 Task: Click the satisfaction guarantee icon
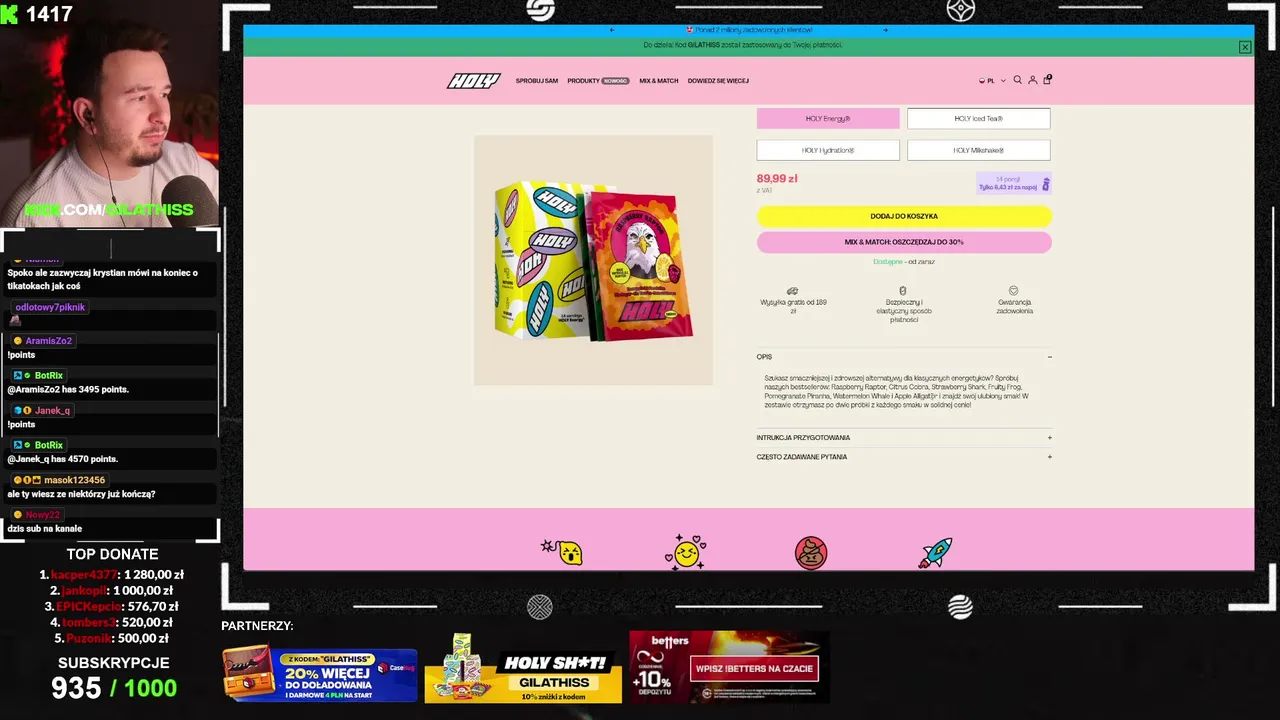(x=1014, y=291)
